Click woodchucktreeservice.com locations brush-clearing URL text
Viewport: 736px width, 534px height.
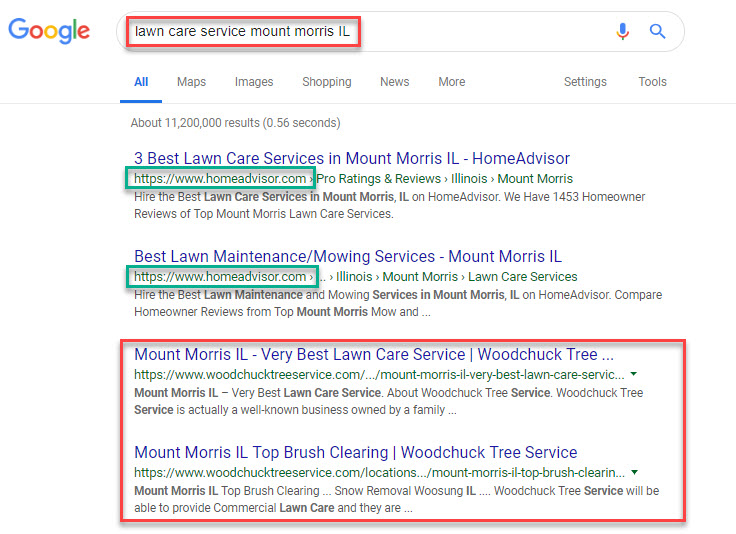pyautogui.click(x=379, y=473)
